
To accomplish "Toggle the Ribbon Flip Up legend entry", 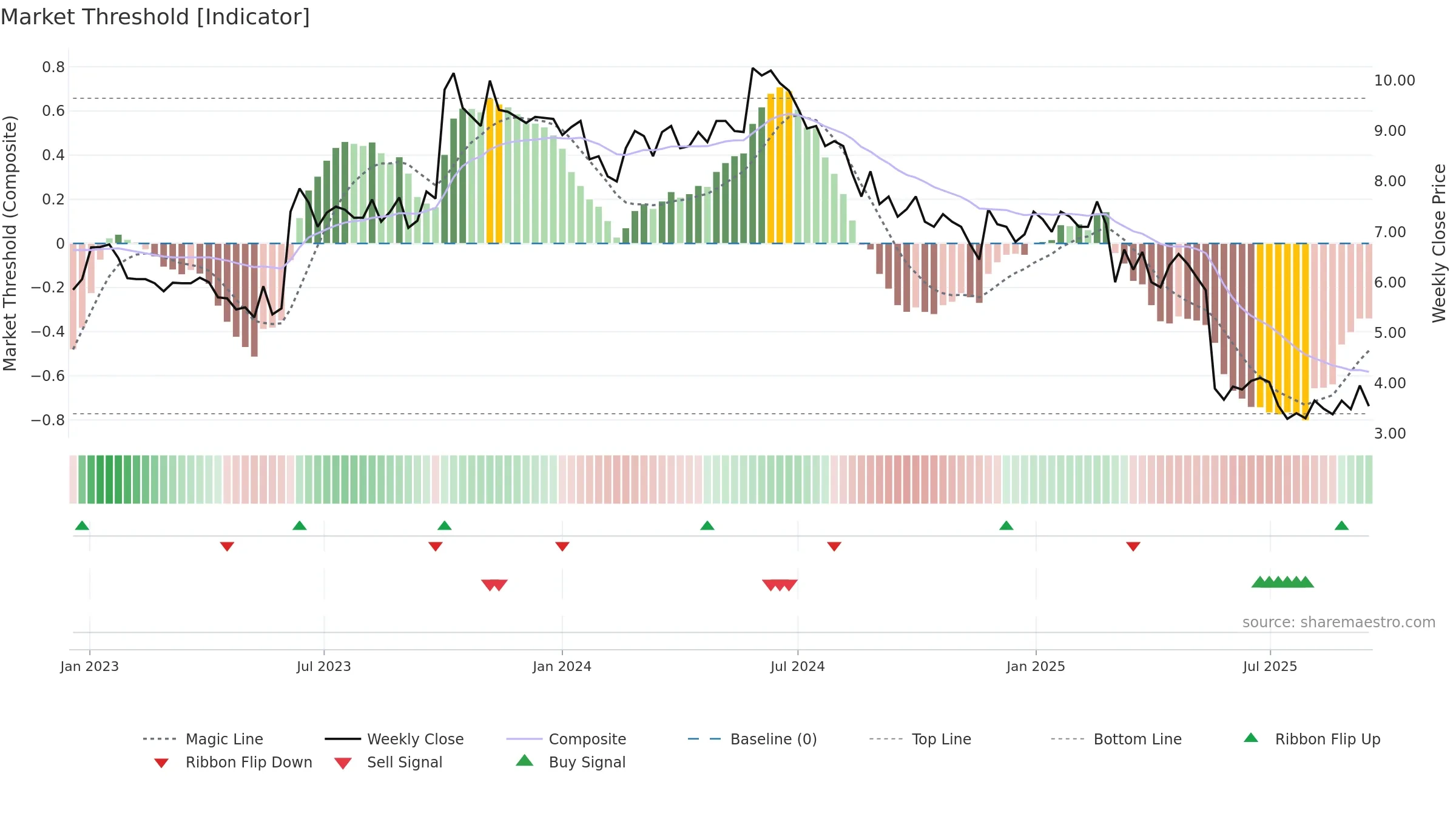I will [1312, 739].
